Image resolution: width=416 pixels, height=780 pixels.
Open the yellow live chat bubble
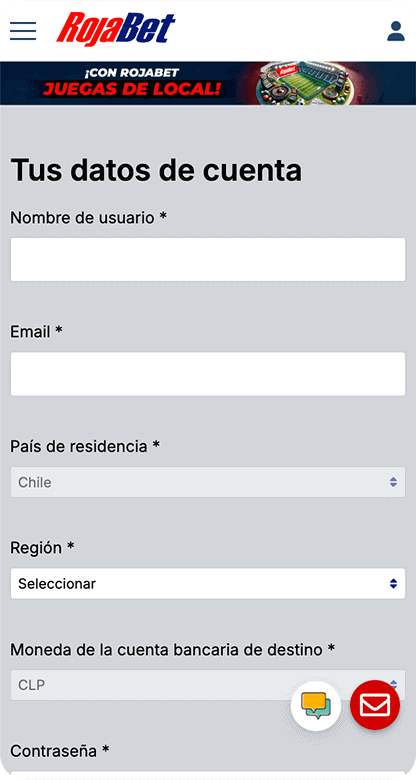(316, 706)
